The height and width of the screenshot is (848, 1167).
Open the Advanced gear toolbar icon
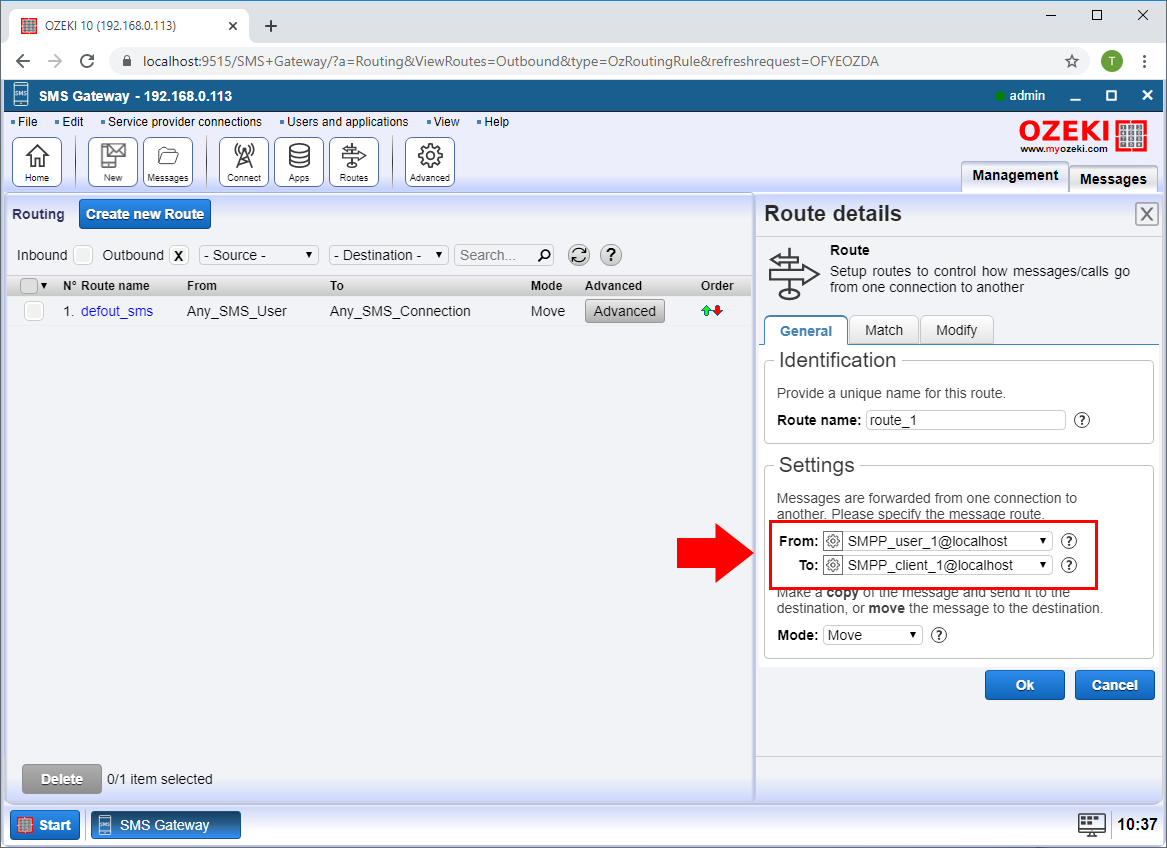(430, 162)
